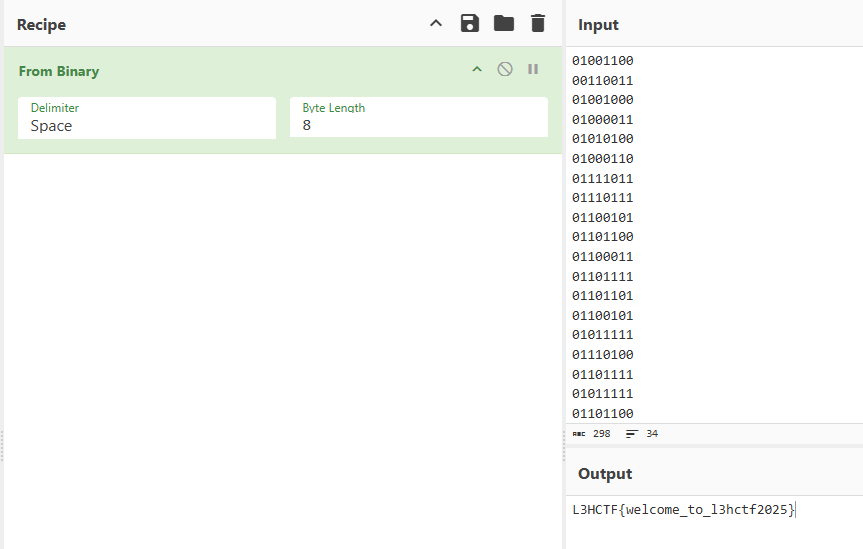863x549 pixels.
Task: Collapse the From Binary operation
Action: pos(477,70)
